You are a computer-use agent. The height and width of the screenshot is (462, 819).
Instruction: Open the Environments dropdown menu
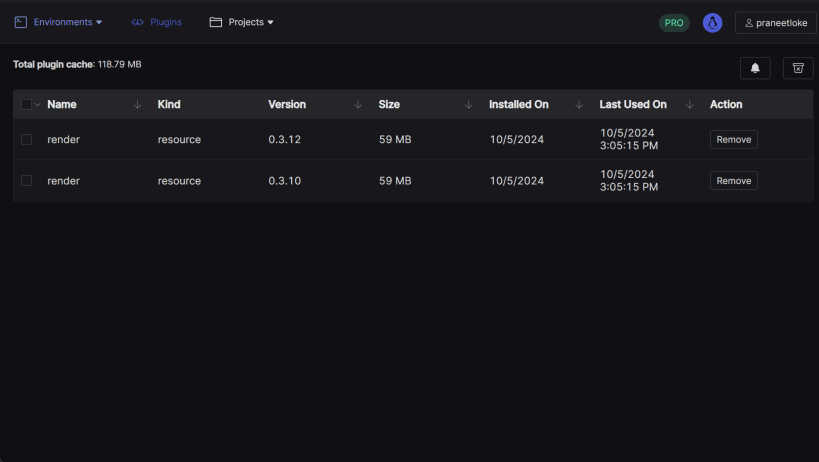[58, 22]
